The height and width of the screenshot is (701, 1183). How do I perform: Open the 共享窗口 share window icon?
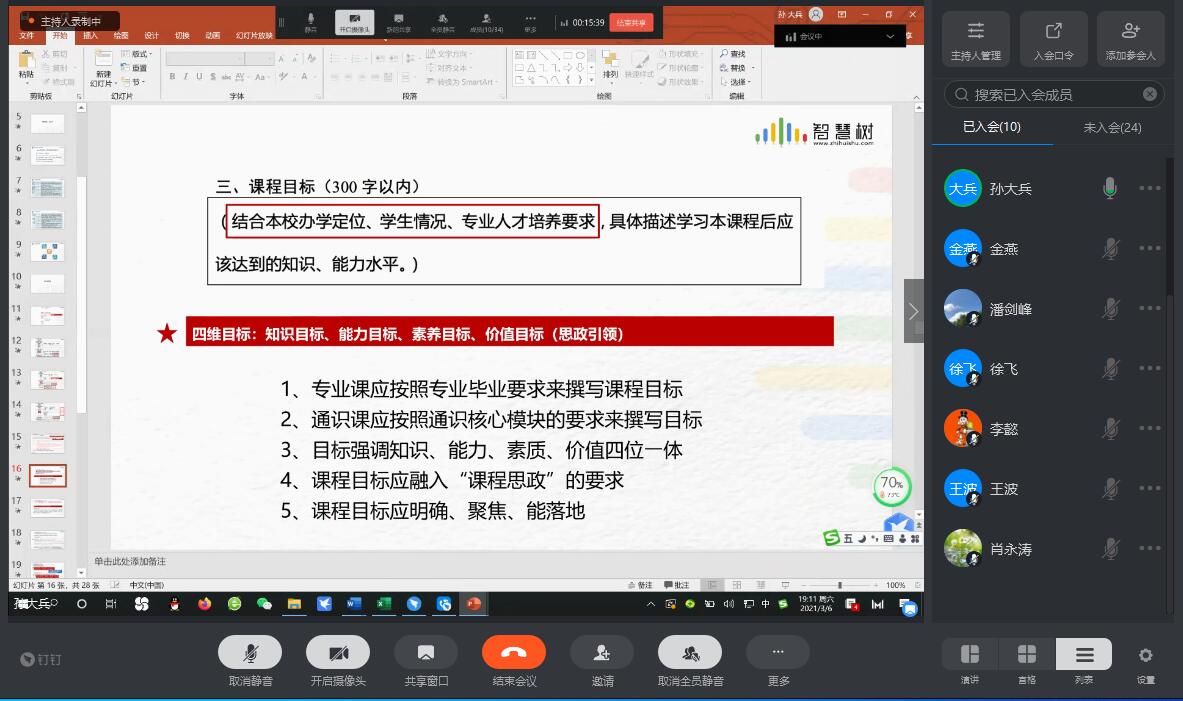[425, 653]
